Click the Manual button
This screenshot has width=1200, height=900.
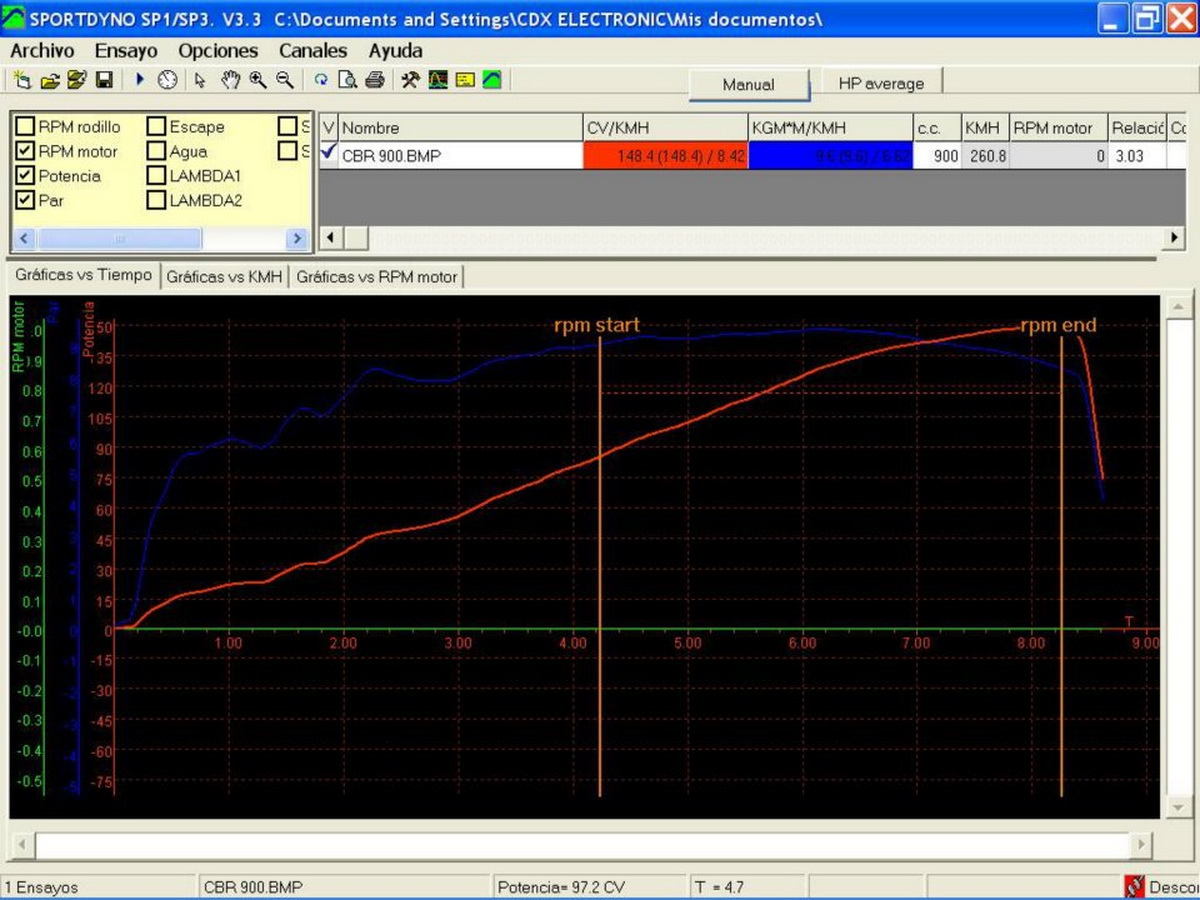point(748,85)
